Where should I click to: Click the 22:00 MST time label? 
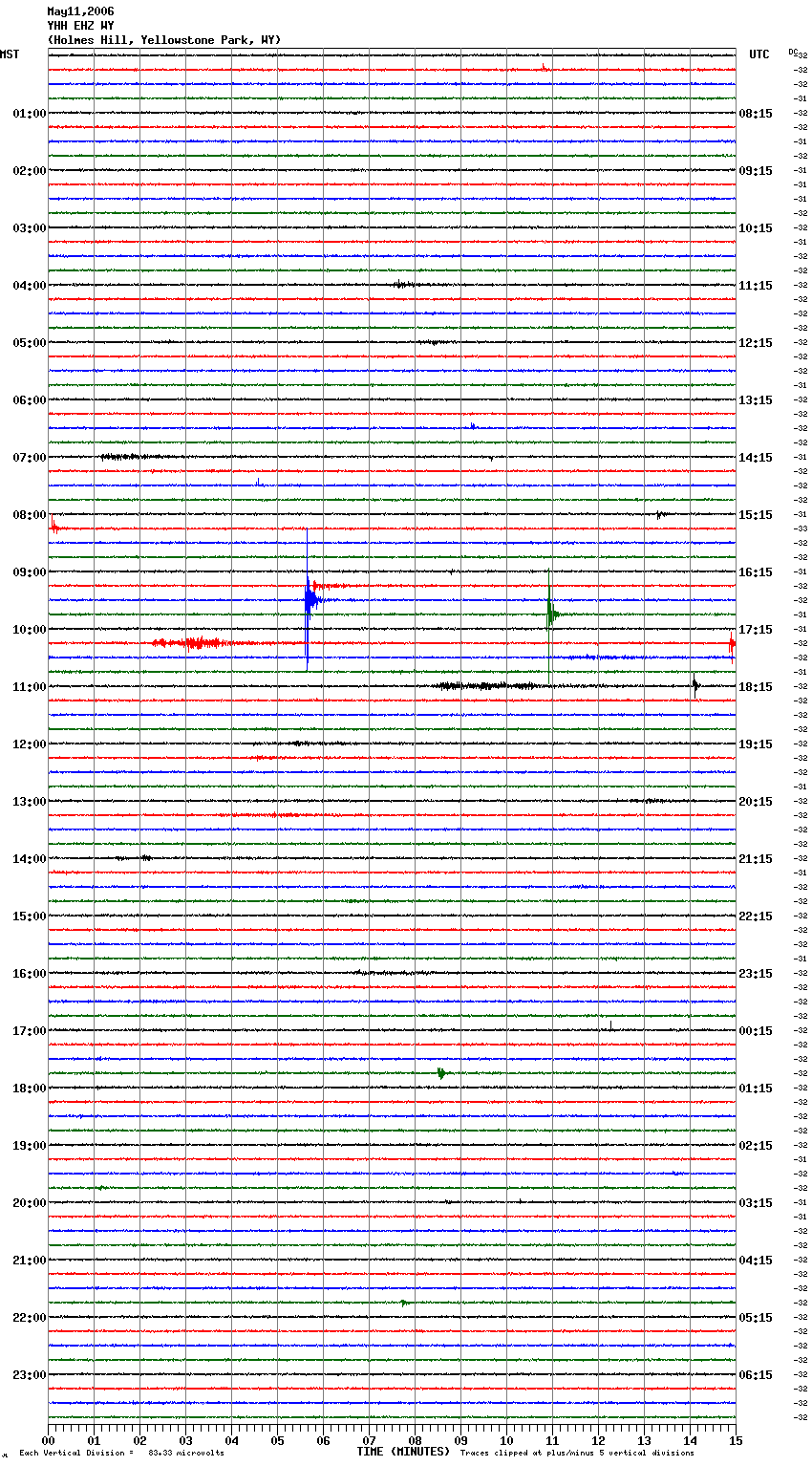coord(30,1318)
